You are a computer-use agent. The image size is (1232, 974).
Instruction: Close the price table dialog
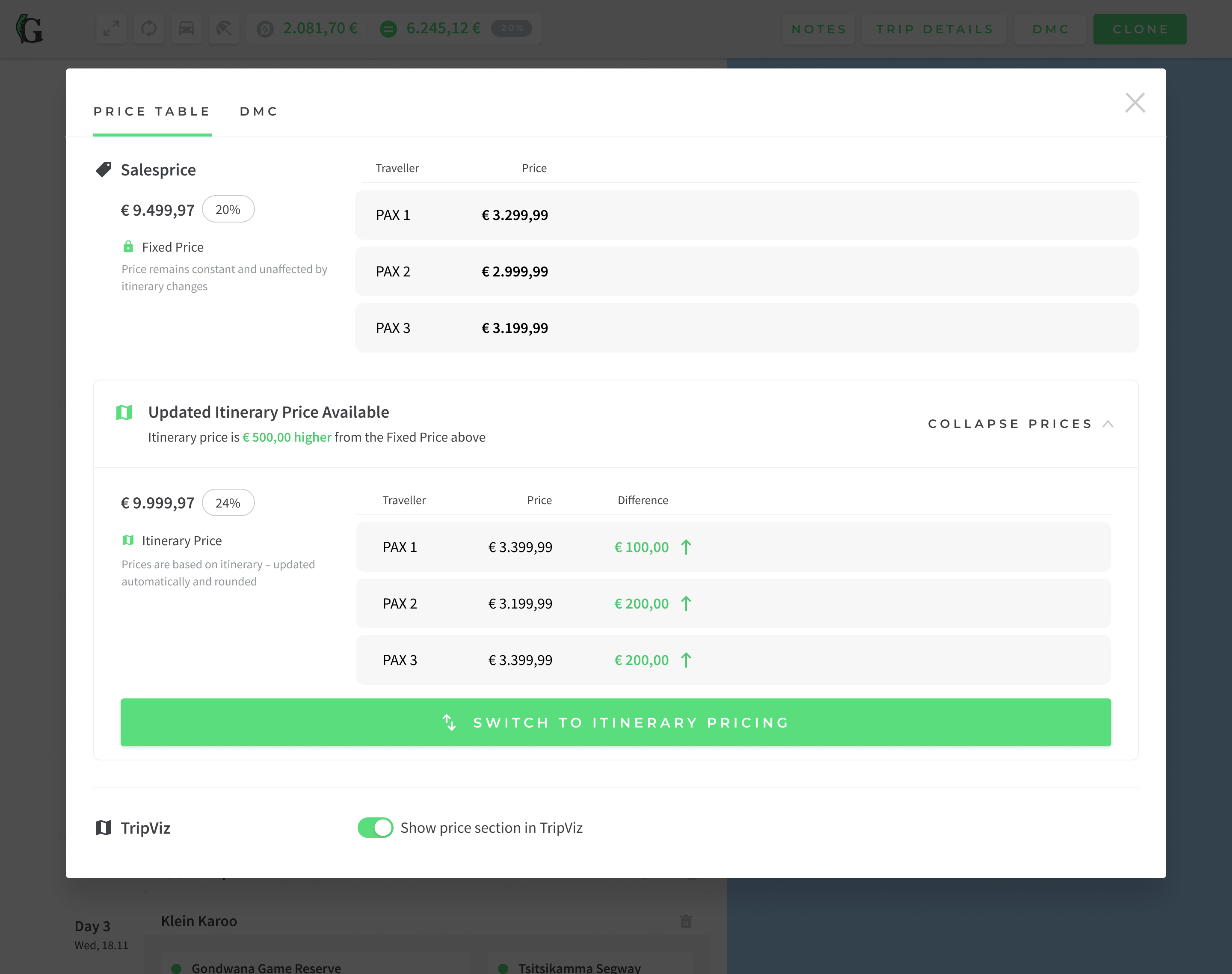tap(1134, 103)
